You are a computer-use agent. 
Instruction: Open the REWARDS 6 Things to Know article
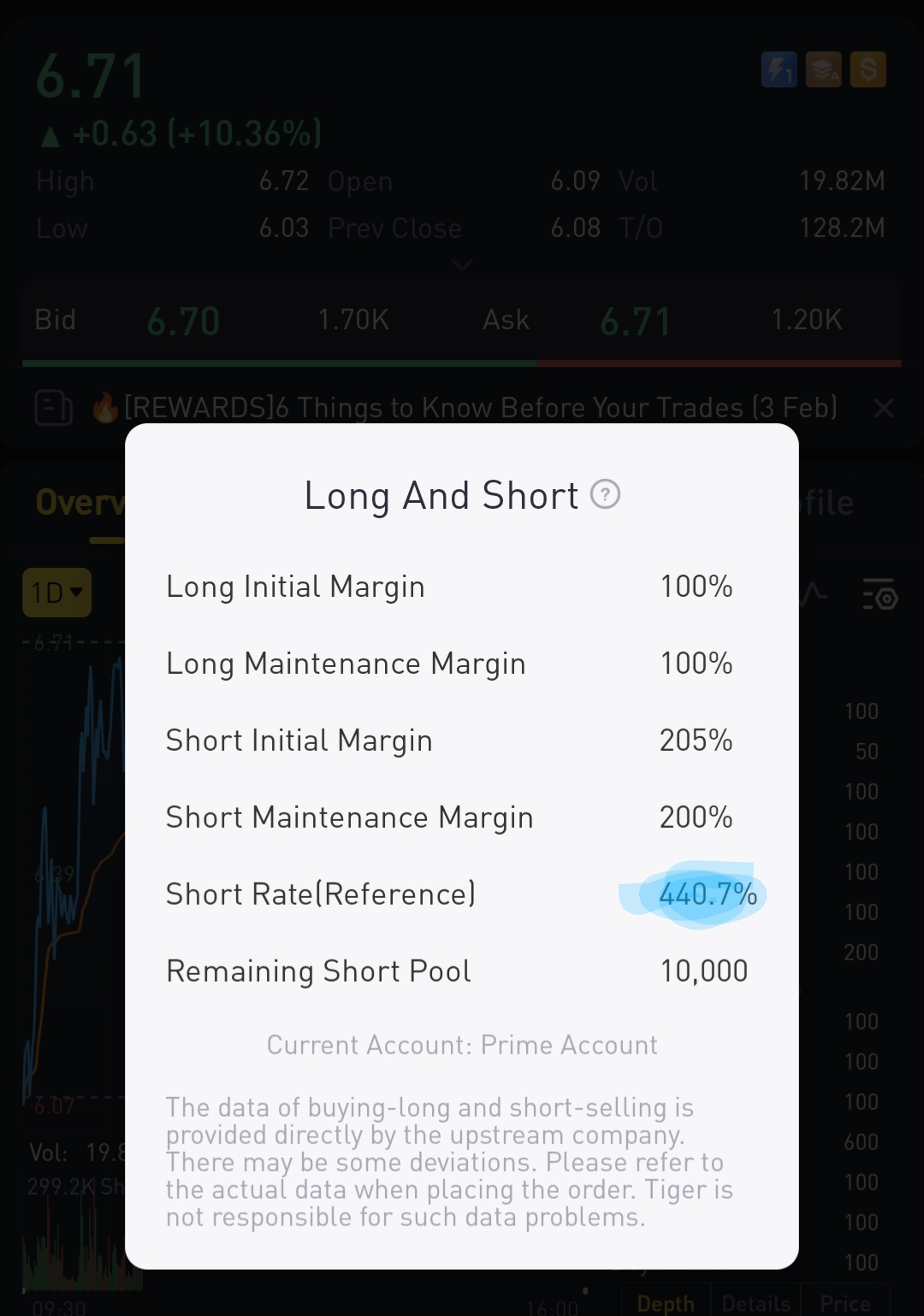coord(480,408)
